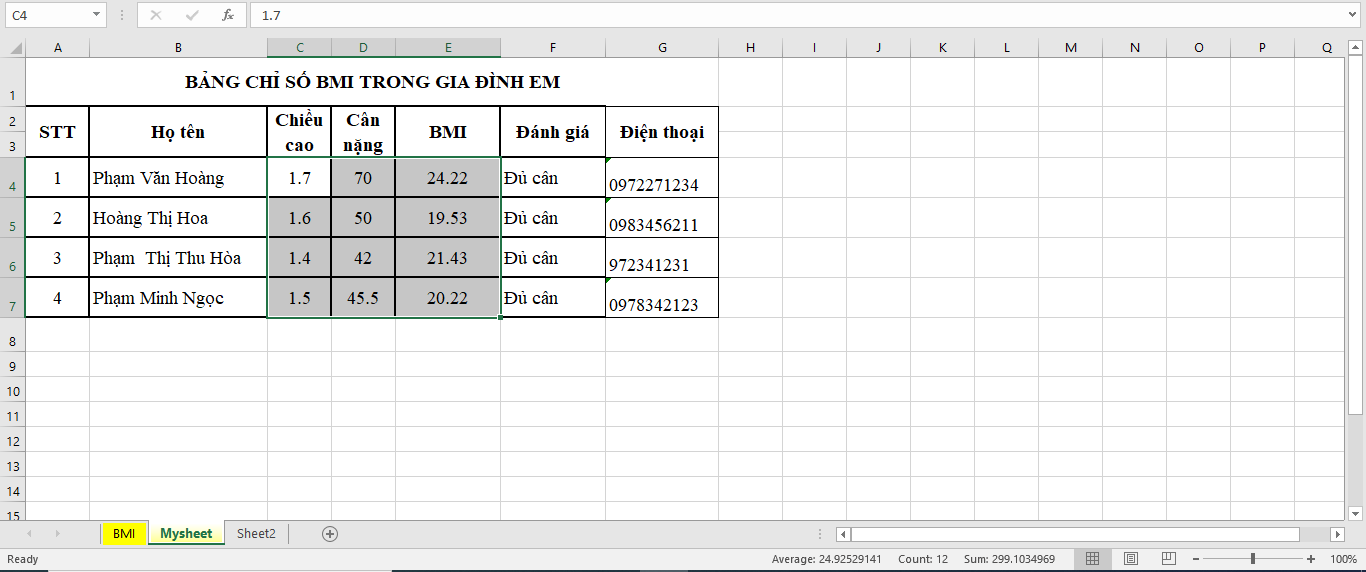This screenshot has width=1366, height=572.
Task: Click phone number 972341231
Action: 662,258
